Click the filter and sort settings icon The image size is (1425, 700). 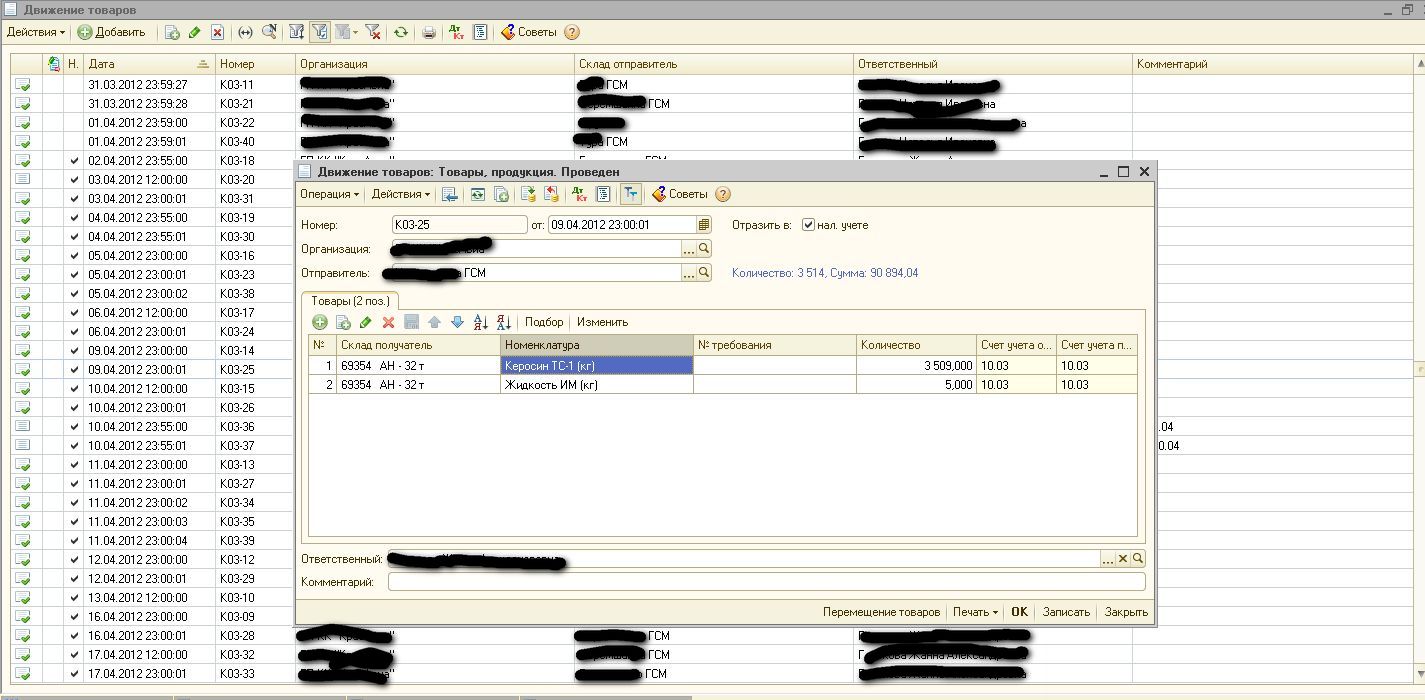pyautogui.click(x=297, y=32)
